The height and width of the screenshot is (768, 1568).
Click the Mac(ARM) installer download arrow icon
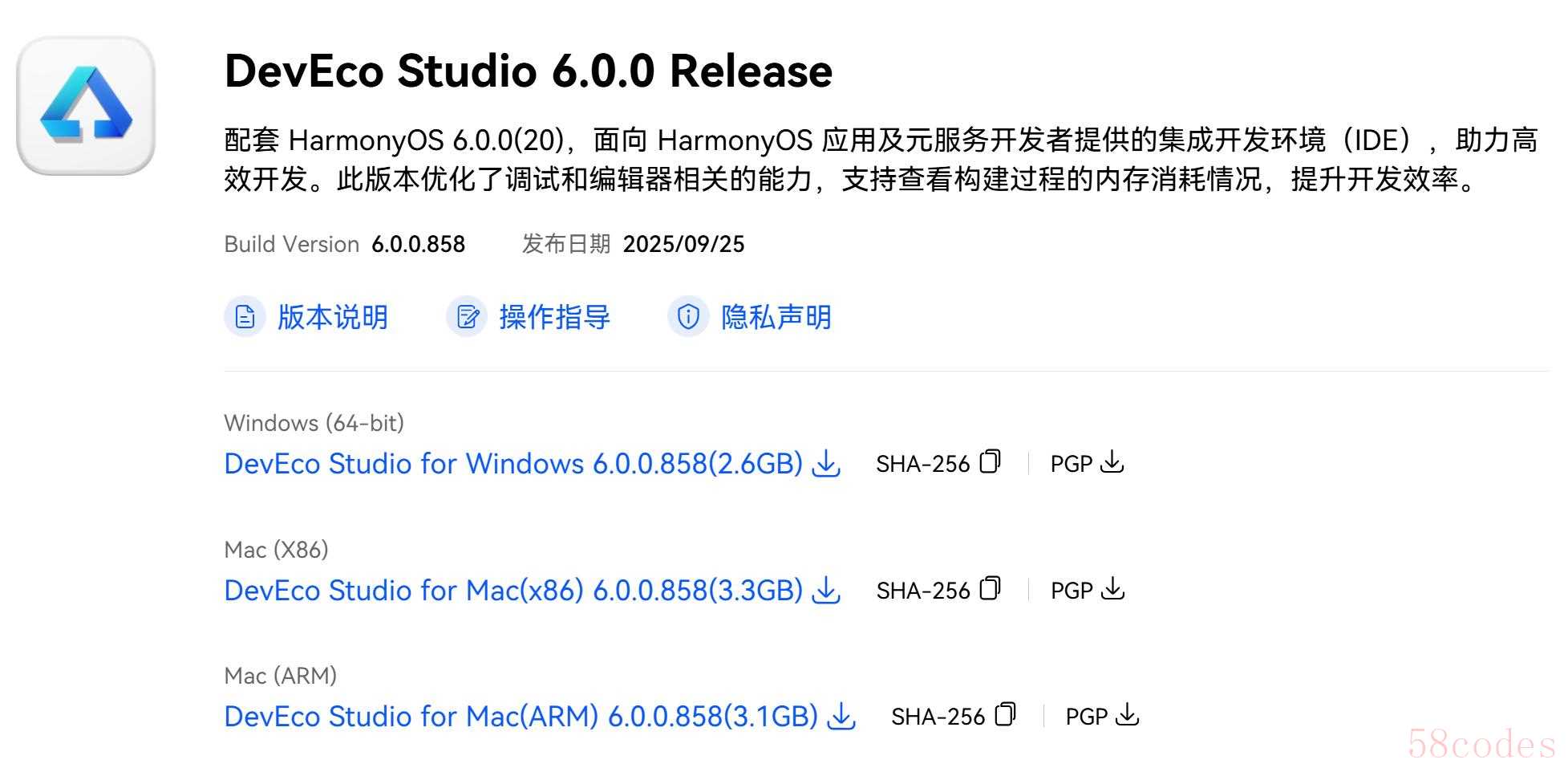[x=841, y=717]
